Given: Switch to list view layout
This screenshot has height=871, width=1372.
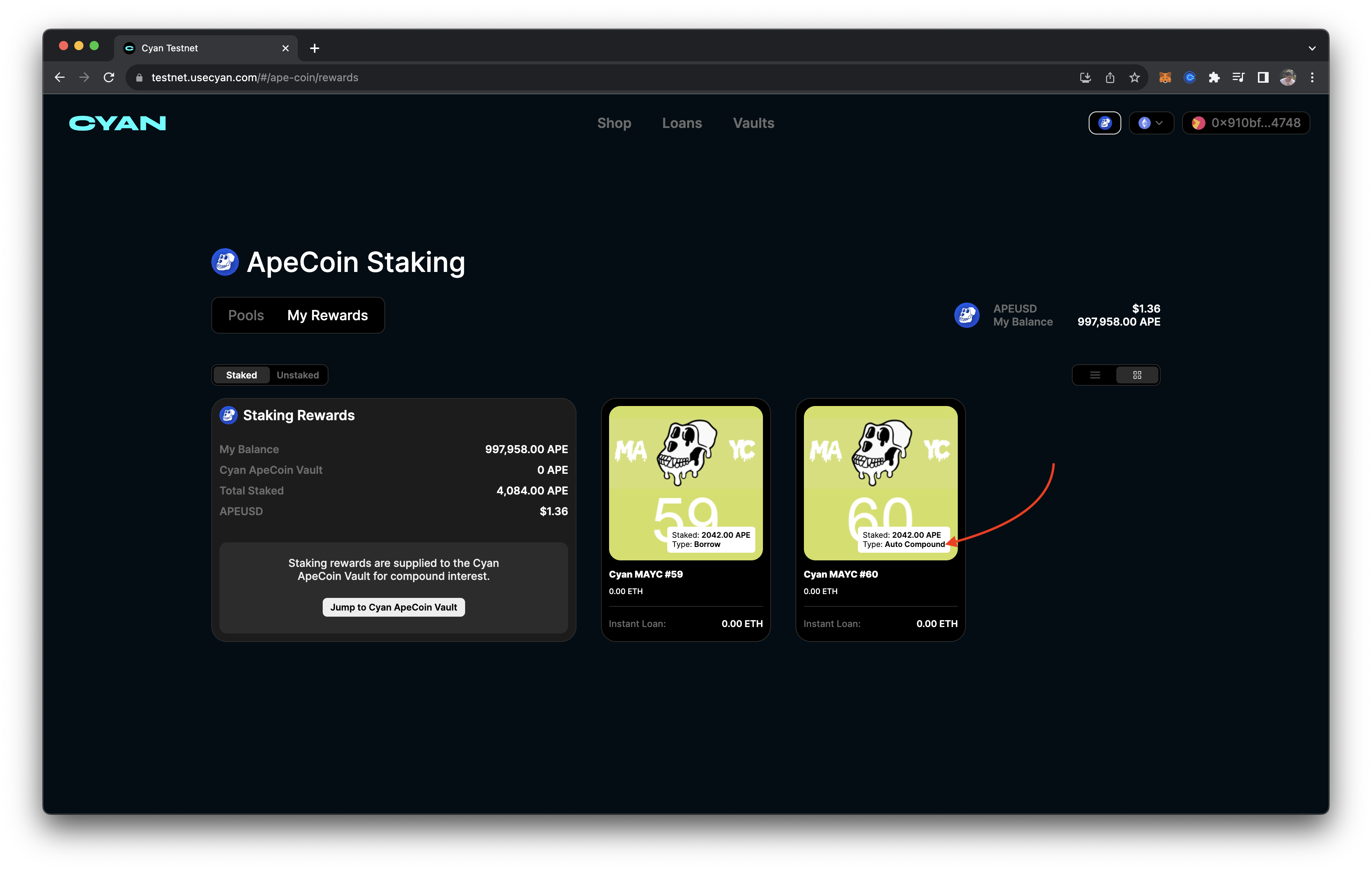Looking at the screenshot, I should coord(1094,375).
